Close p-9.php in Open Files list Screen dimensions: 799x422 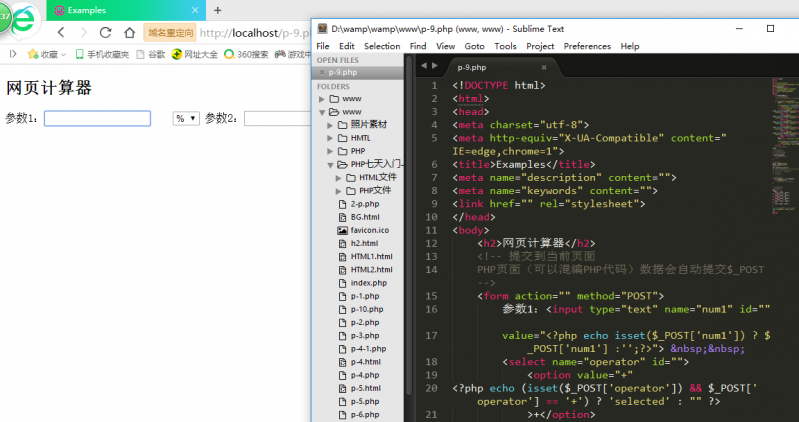click(321, 73)
